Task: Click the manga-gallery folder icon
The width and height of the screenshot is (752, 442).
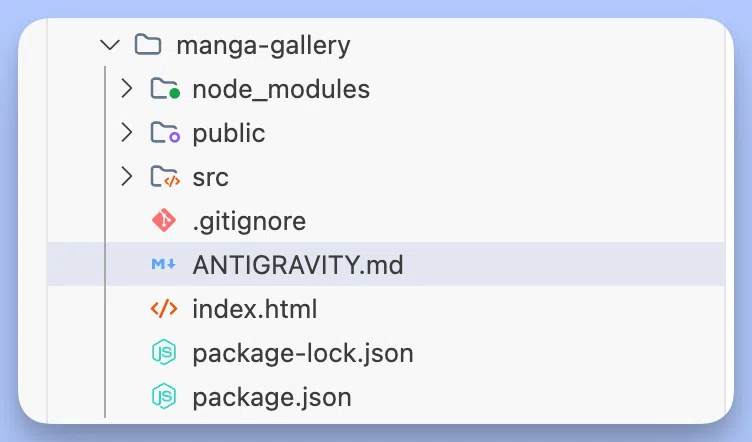Action: pos(148,45)
